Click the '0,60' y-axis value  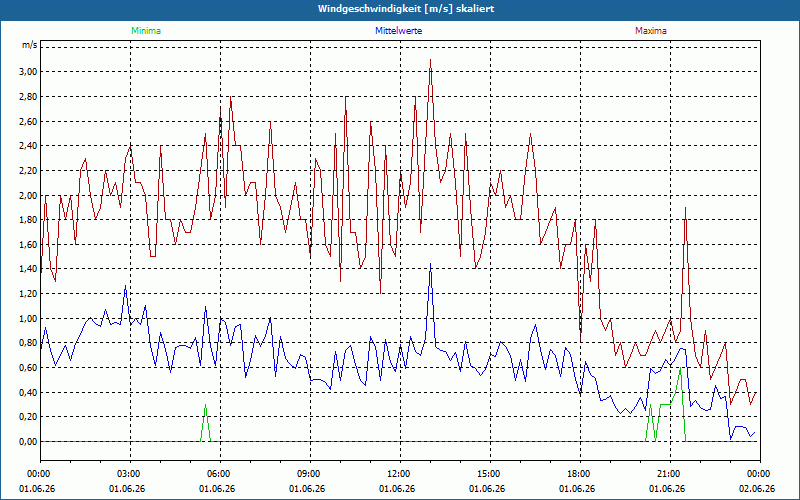pos(28,368)
